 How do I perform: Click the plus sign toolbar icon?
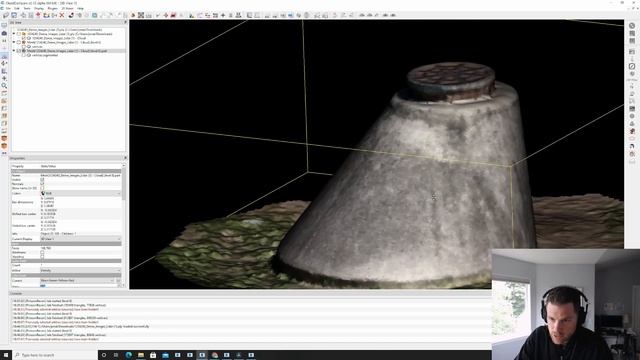coord(223,15)
